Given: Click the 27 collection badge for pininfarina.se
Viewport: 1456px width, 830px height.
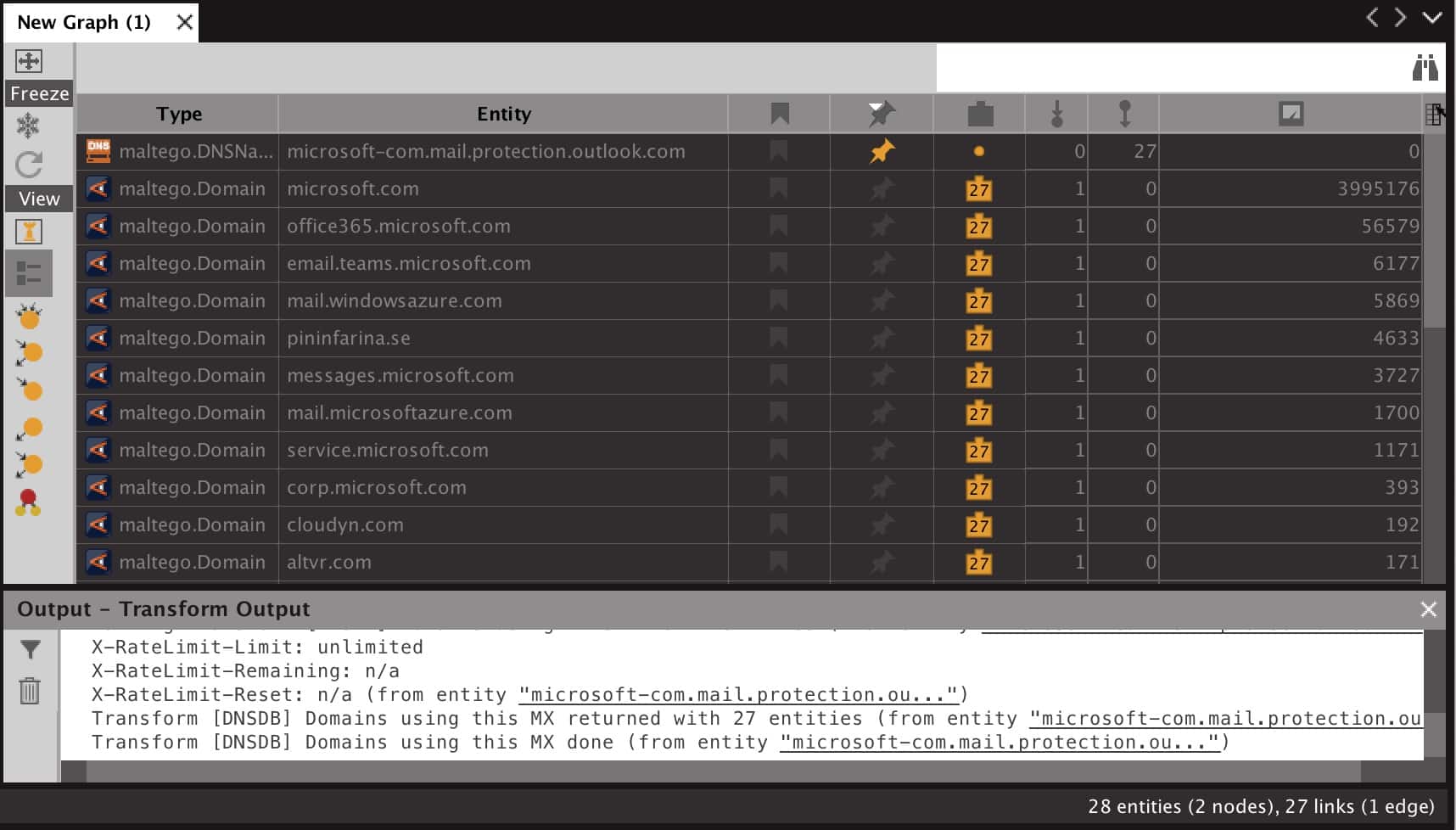Looking at the screenshot, I should pyautogui.click(x=979, y=338).
